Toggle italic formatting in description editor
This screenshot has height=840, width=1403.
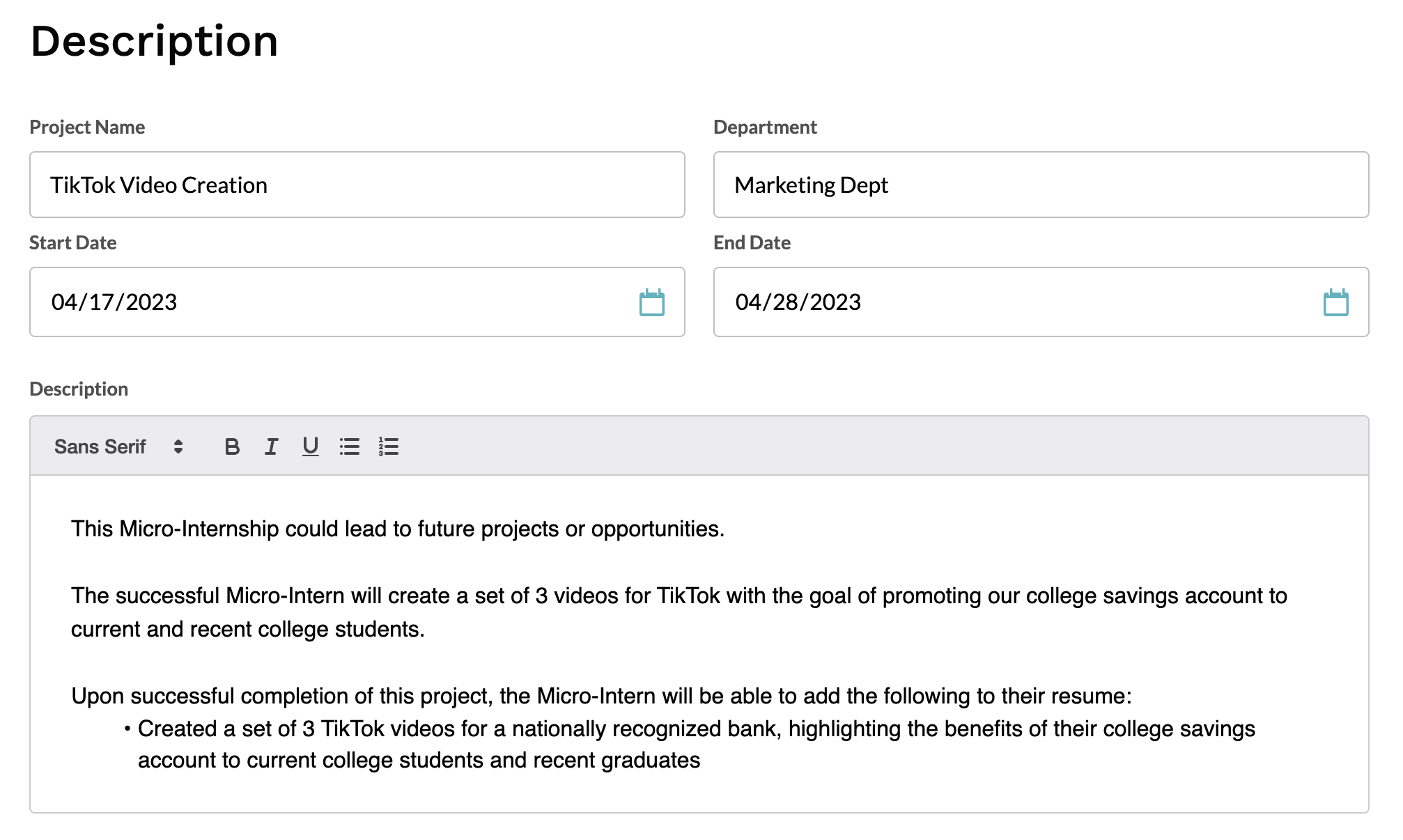(x=271, y=446)
